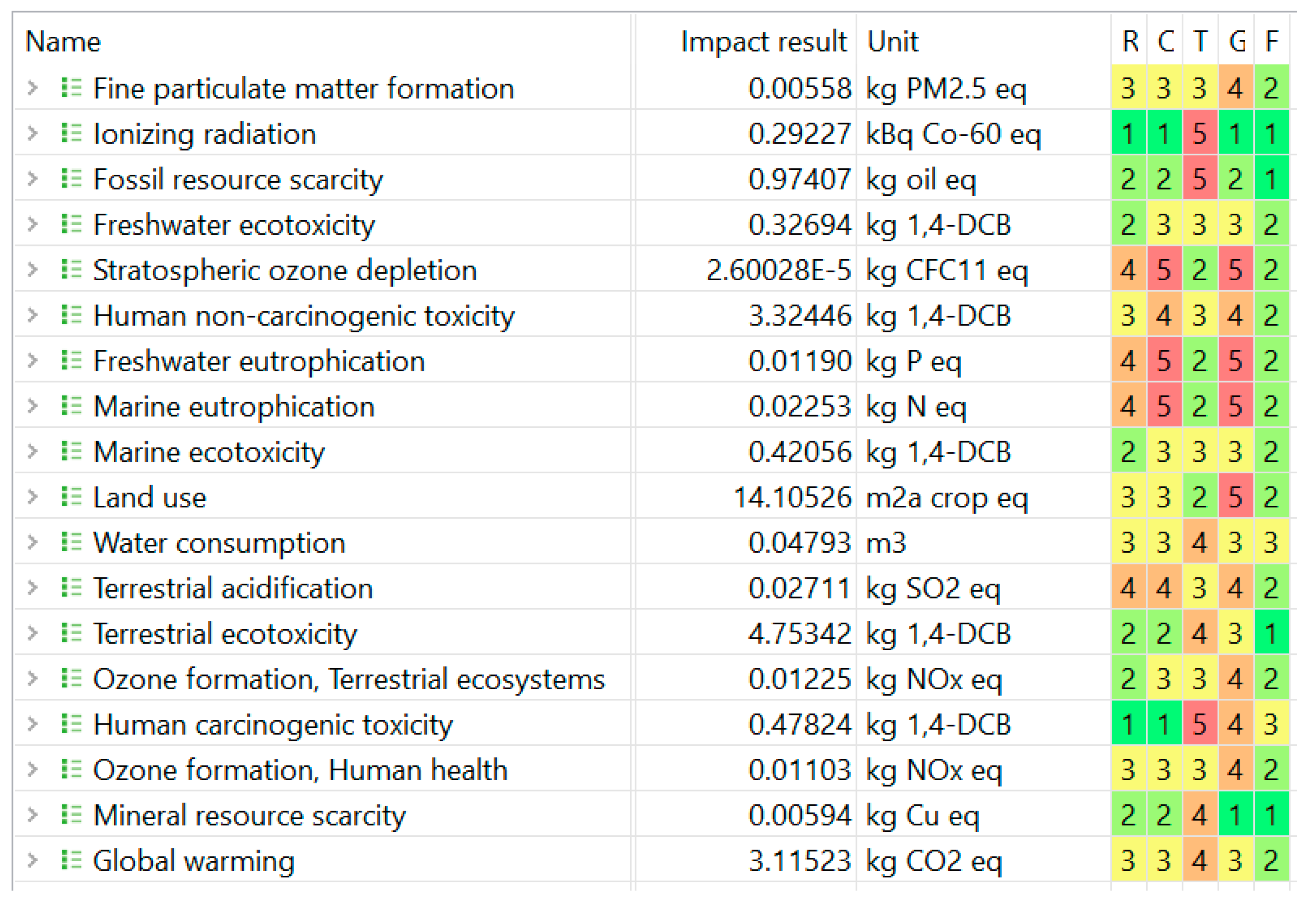
Task: Click the Ionizing radiation row icon
Action: click(x=71, y=133)
